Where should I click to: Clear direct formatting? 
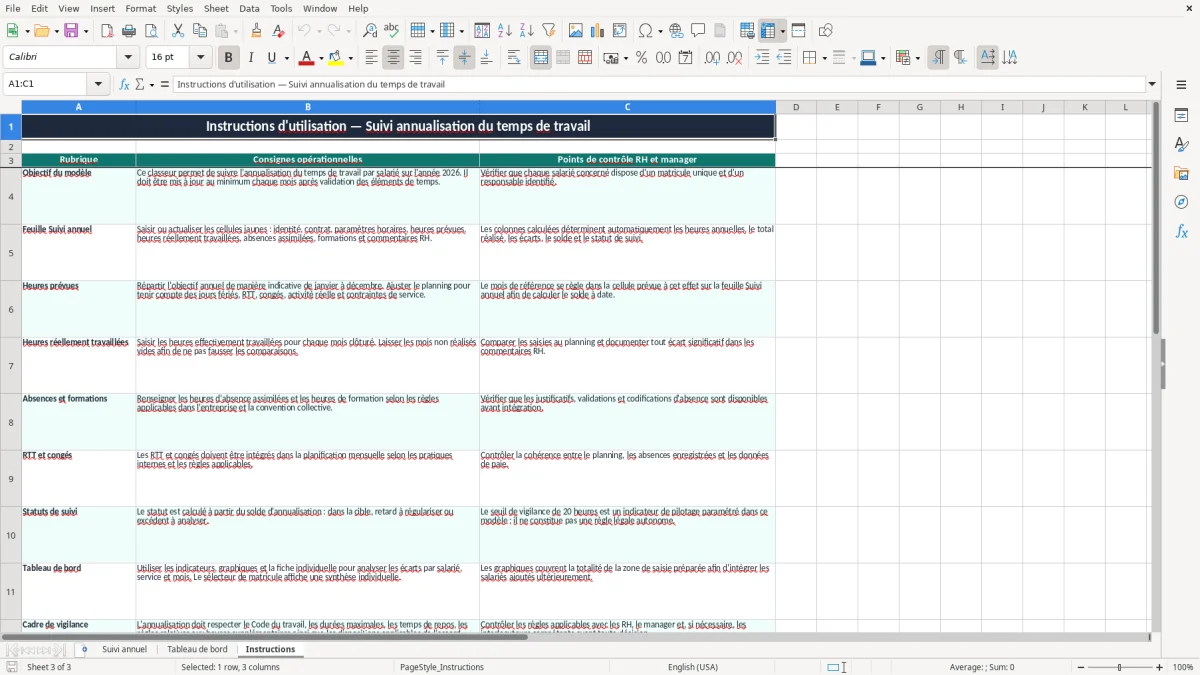coord(279,31)
